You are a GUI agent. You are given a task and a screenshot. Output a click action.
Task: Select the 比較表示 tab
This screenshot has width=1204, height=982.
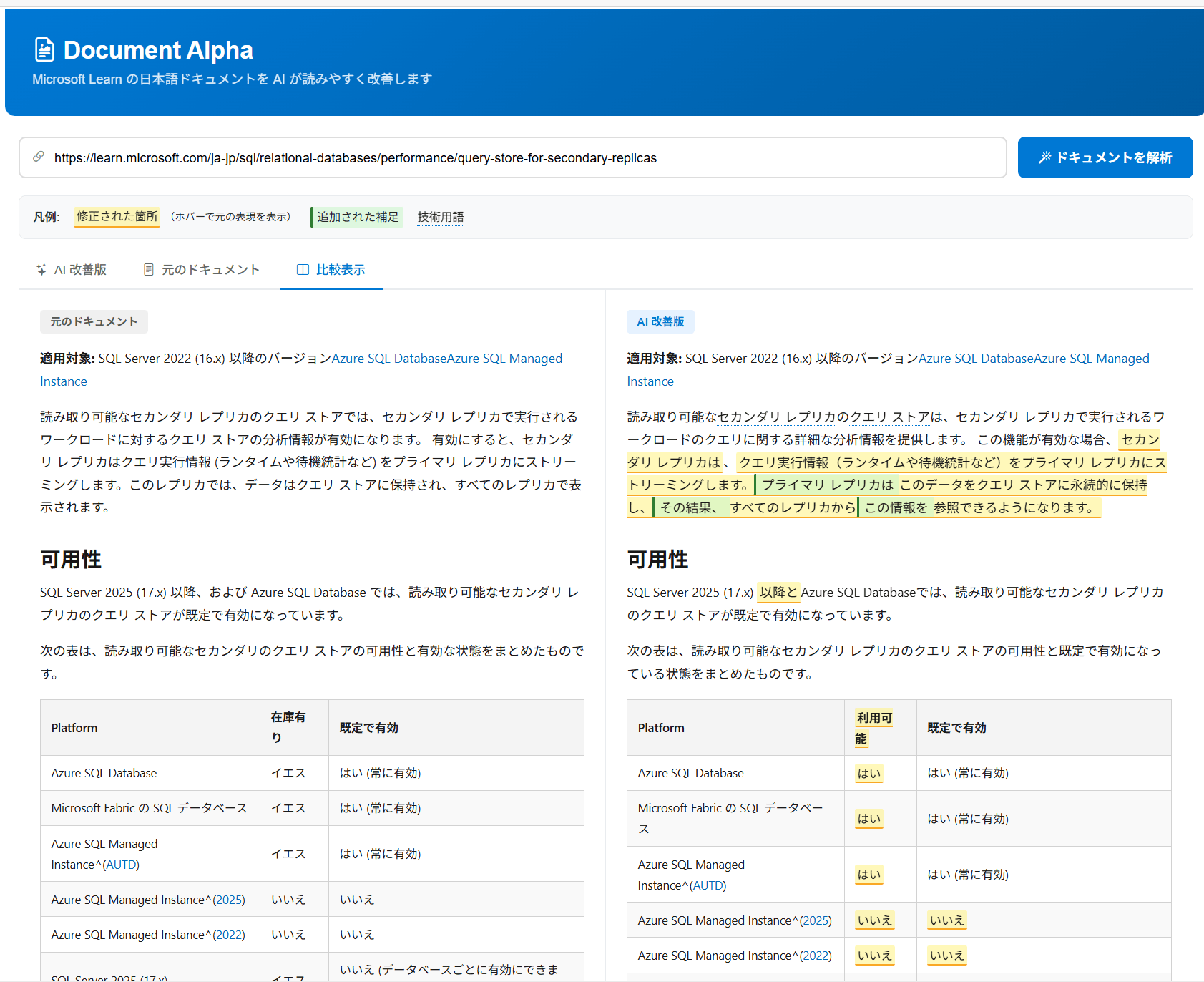pyautogui.click(x=331, y=270)
